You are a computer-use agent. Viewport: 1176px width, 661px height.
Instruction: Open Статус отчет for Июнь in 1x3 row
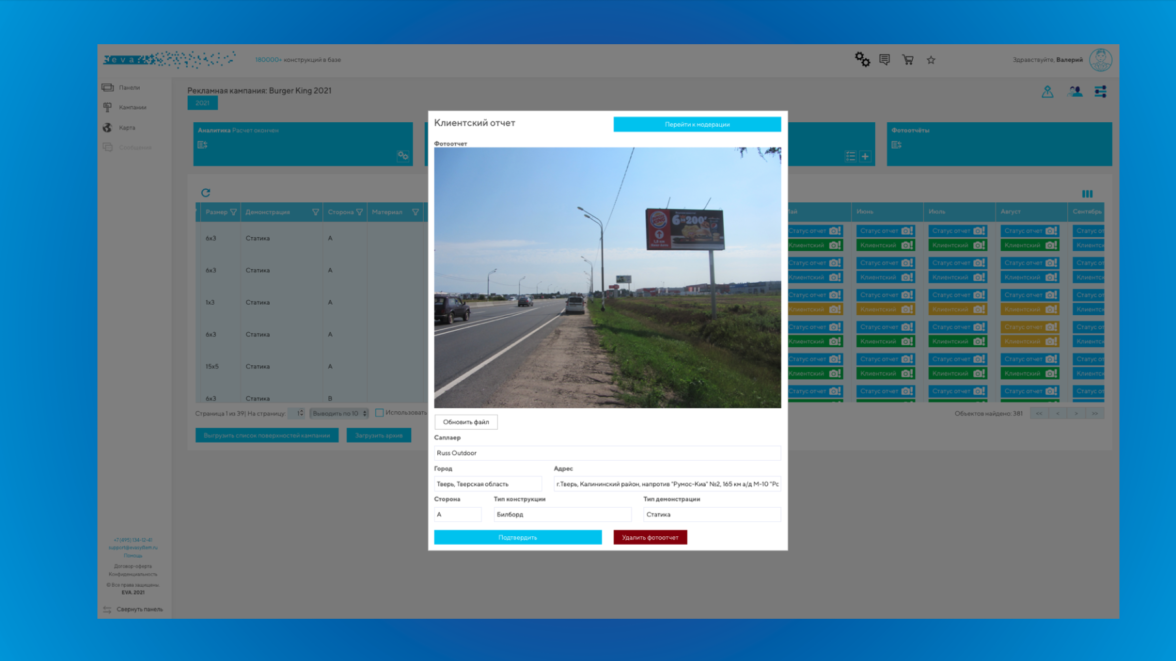tap(885, 295)
